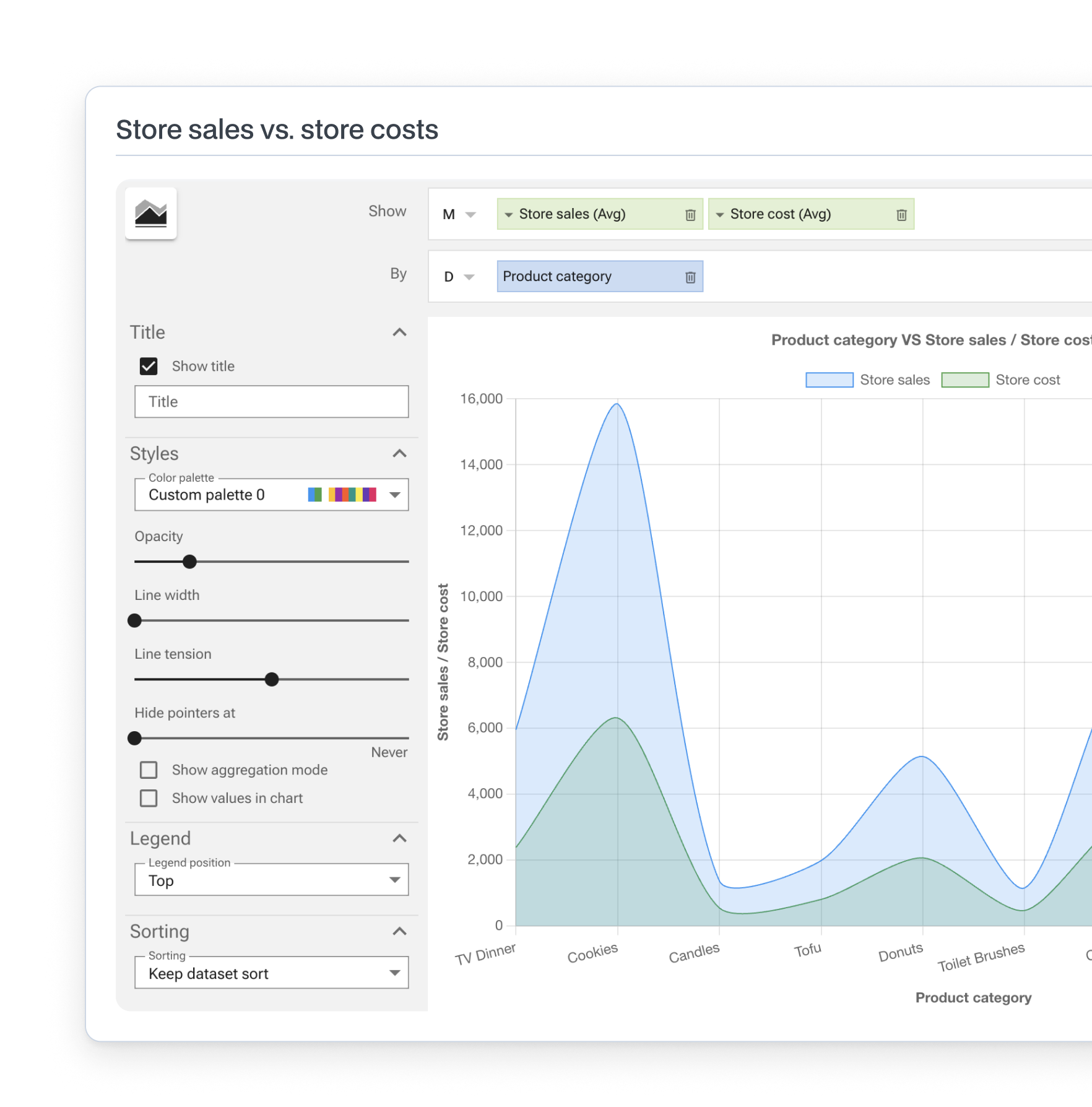Collapse the Title section
This screenshot has height=1107, width=1092.
click(x=400, y=332)
